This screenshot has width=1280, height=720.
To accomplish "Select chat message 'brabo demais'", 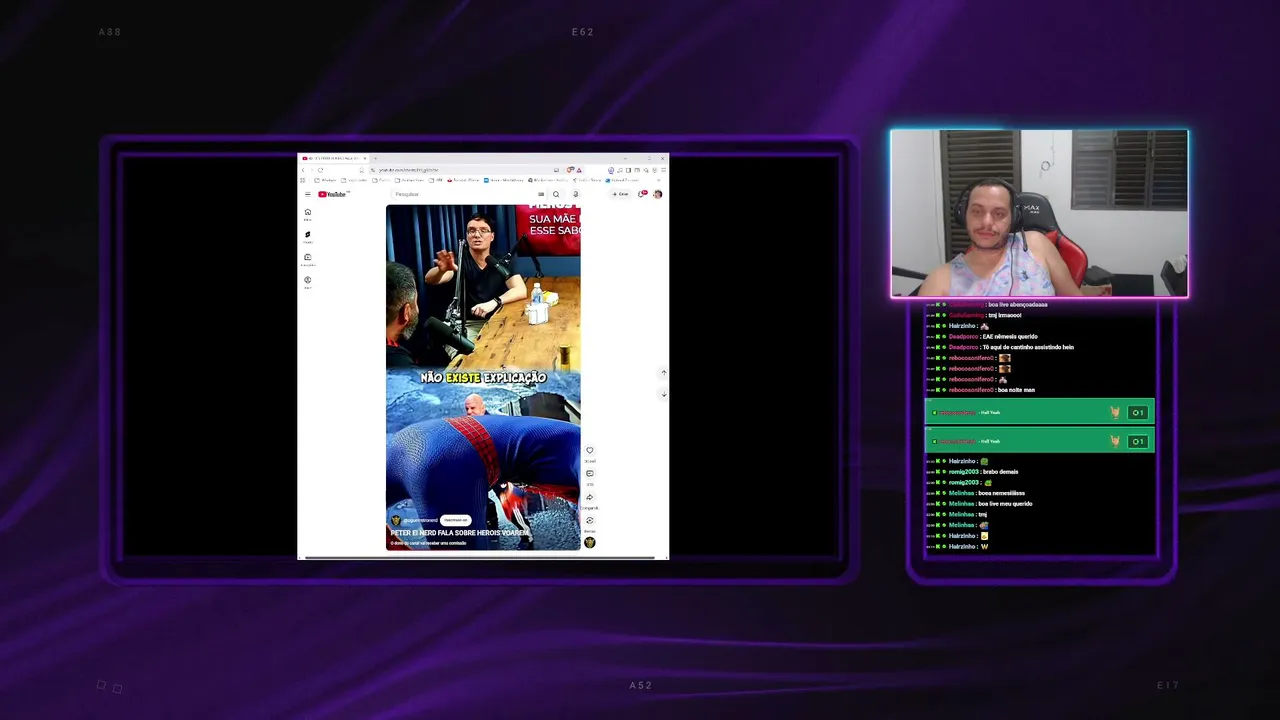I will [1000, 472].
